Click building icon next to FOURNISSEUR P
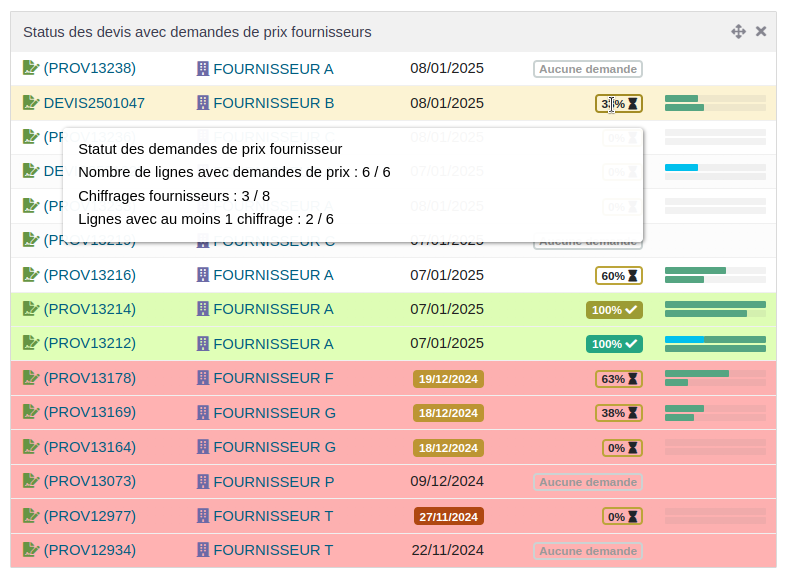 pyautogui.click(x=203, y=481)
